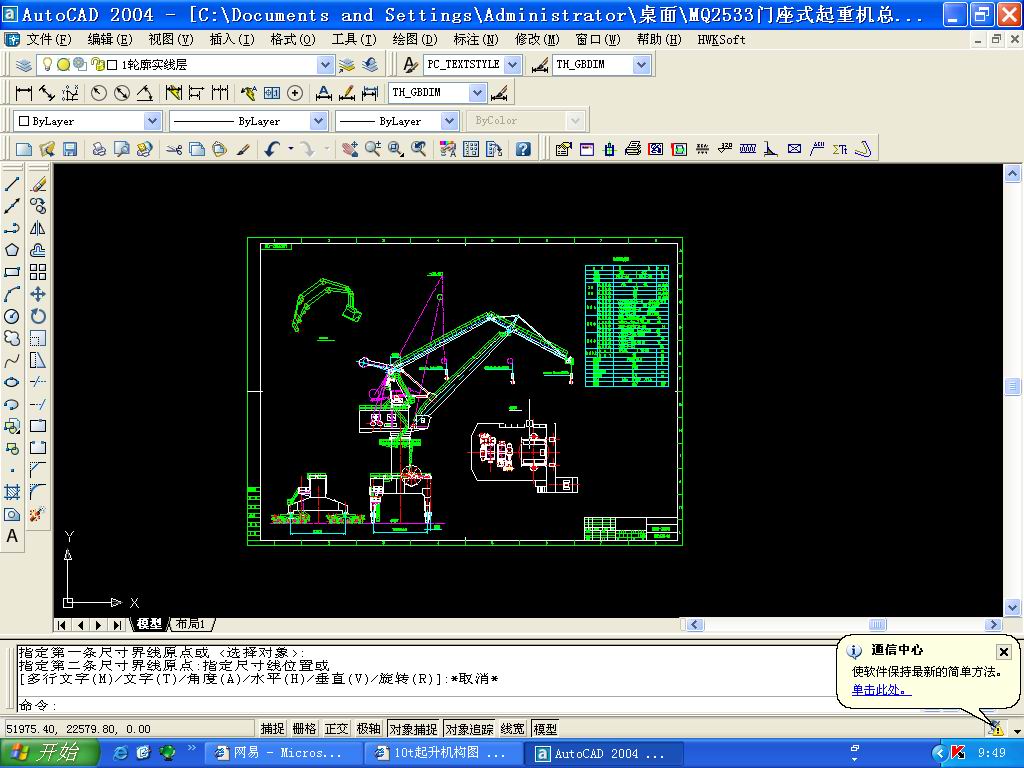Click the 单击此处 link in notification balloon

pos(881,690)
